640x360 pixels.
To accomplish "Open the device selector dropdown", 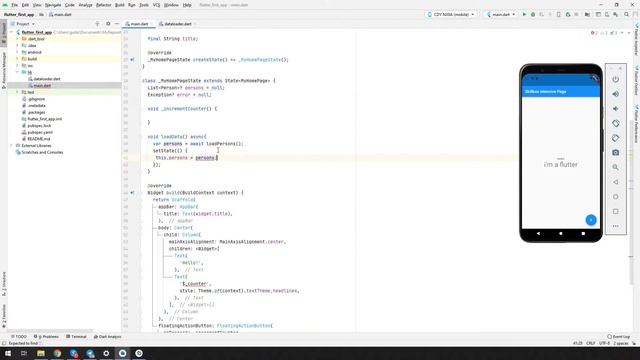I will 451,14.
